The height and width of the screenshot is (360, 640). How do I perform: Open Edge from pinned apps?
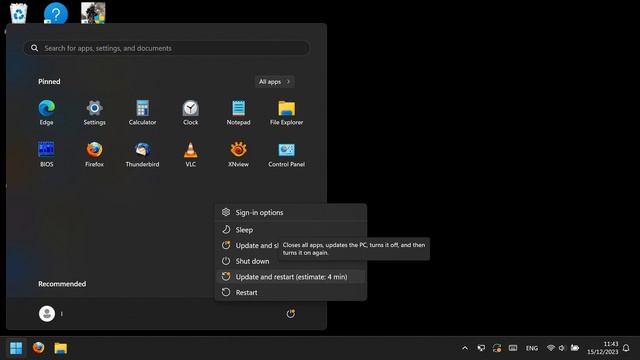(47, 112)
